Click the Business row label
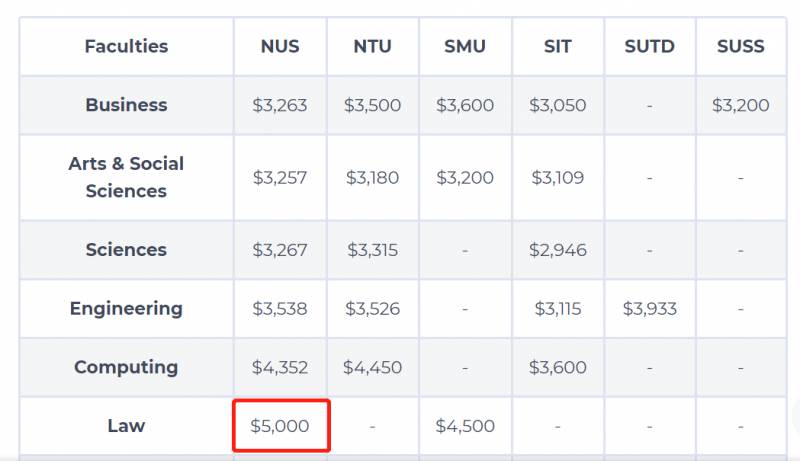Screen dimensions: 800x461 [126, 105]
